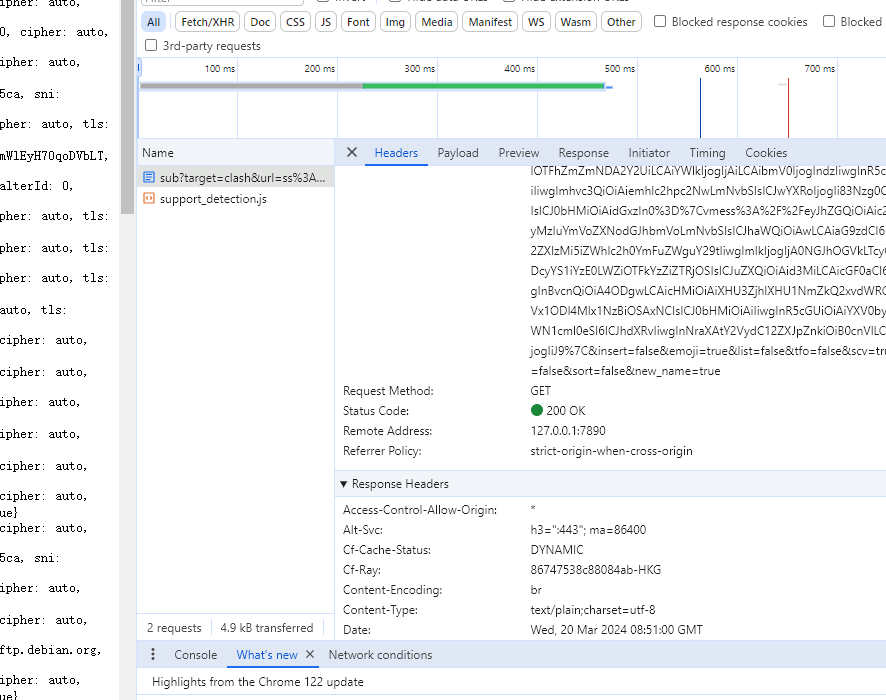Open the Payload tab
The image size is (886, 700).
(458, 153)
